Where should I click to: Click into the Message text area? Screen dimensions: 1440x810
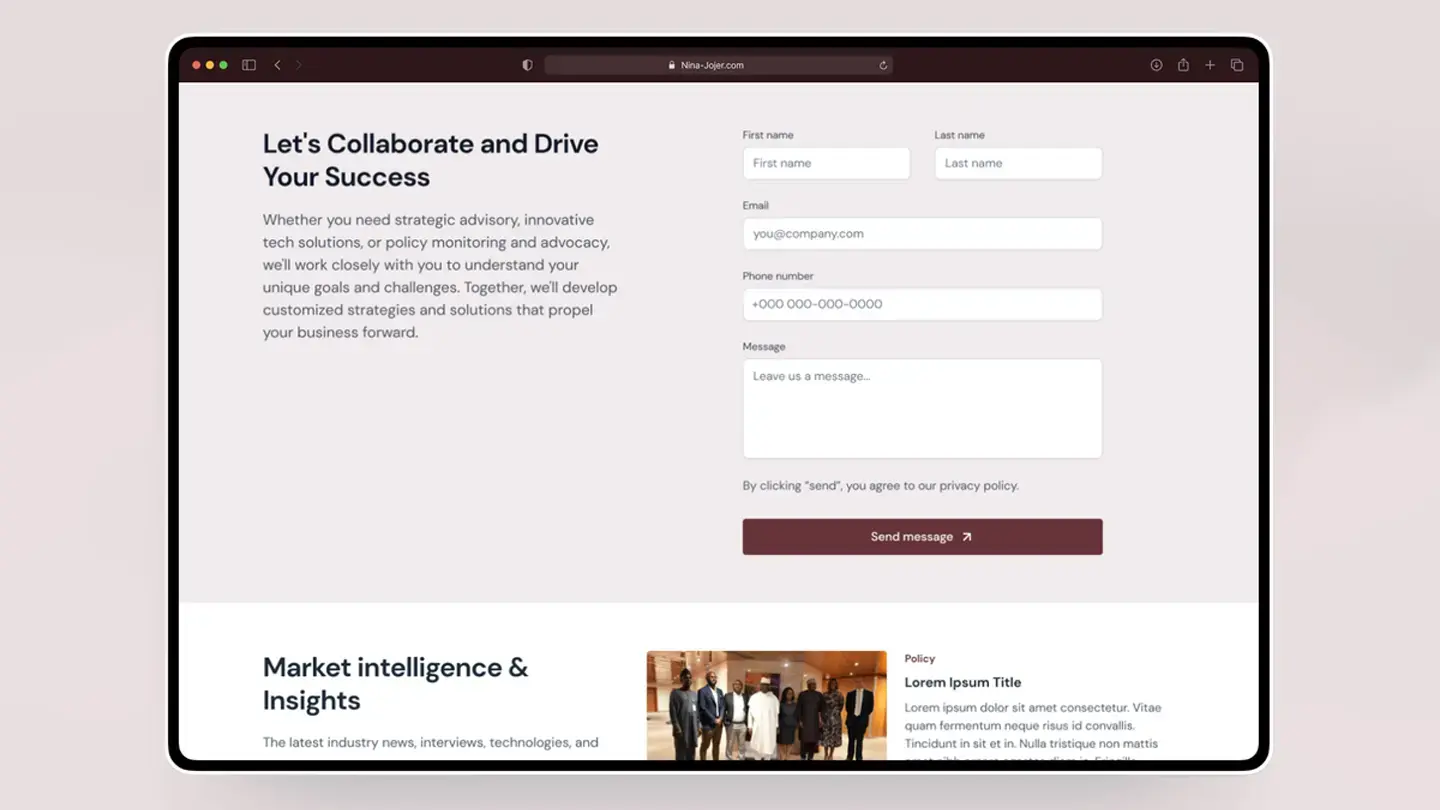click(x=922, y=408)
